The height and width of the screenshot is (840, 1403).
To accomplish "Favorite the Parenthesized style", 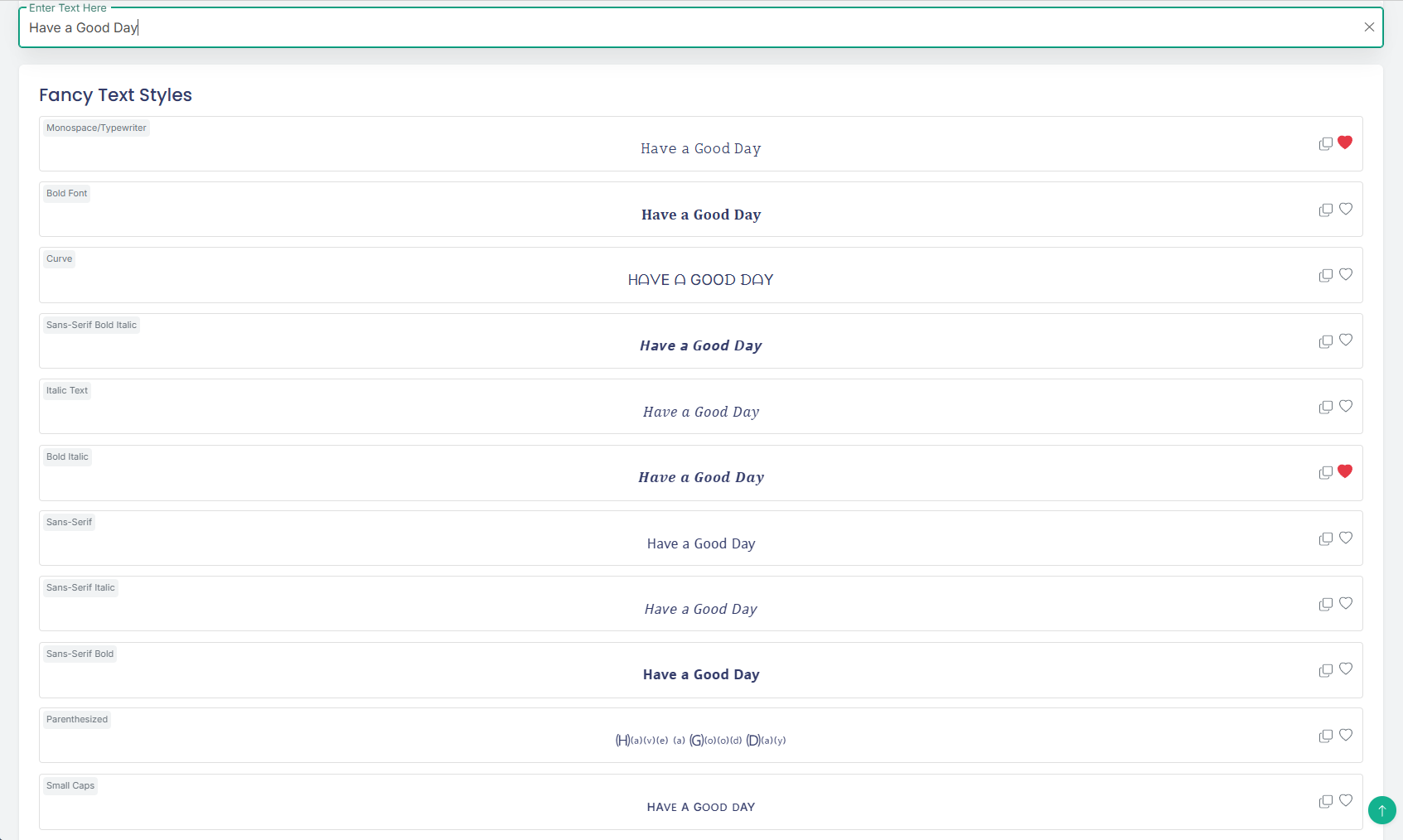I will coord(1345,734).
